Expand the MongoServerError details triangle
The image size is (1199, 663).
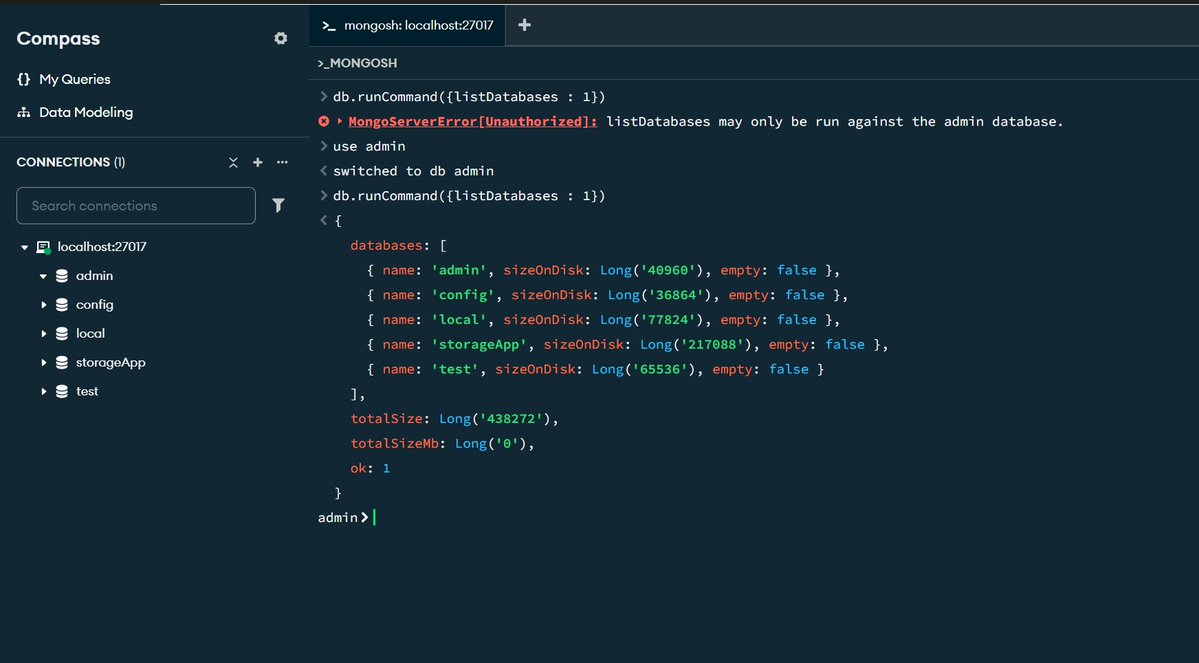click(340, 122)
